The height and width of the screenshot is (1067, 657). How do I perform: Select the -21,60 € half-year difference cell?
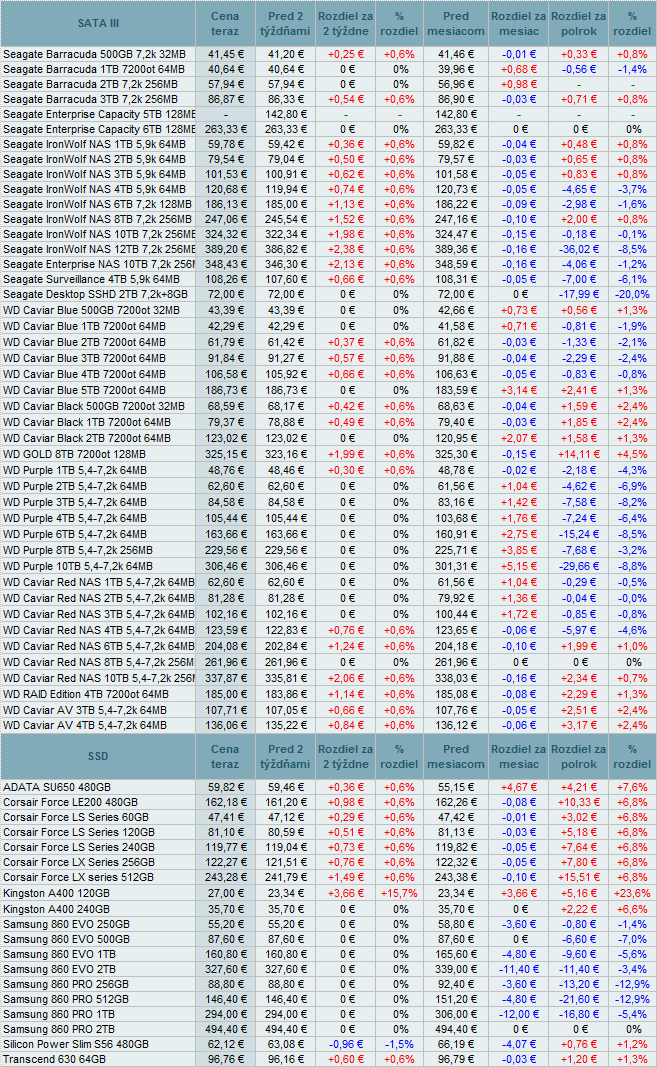click(x=579, y=999)
